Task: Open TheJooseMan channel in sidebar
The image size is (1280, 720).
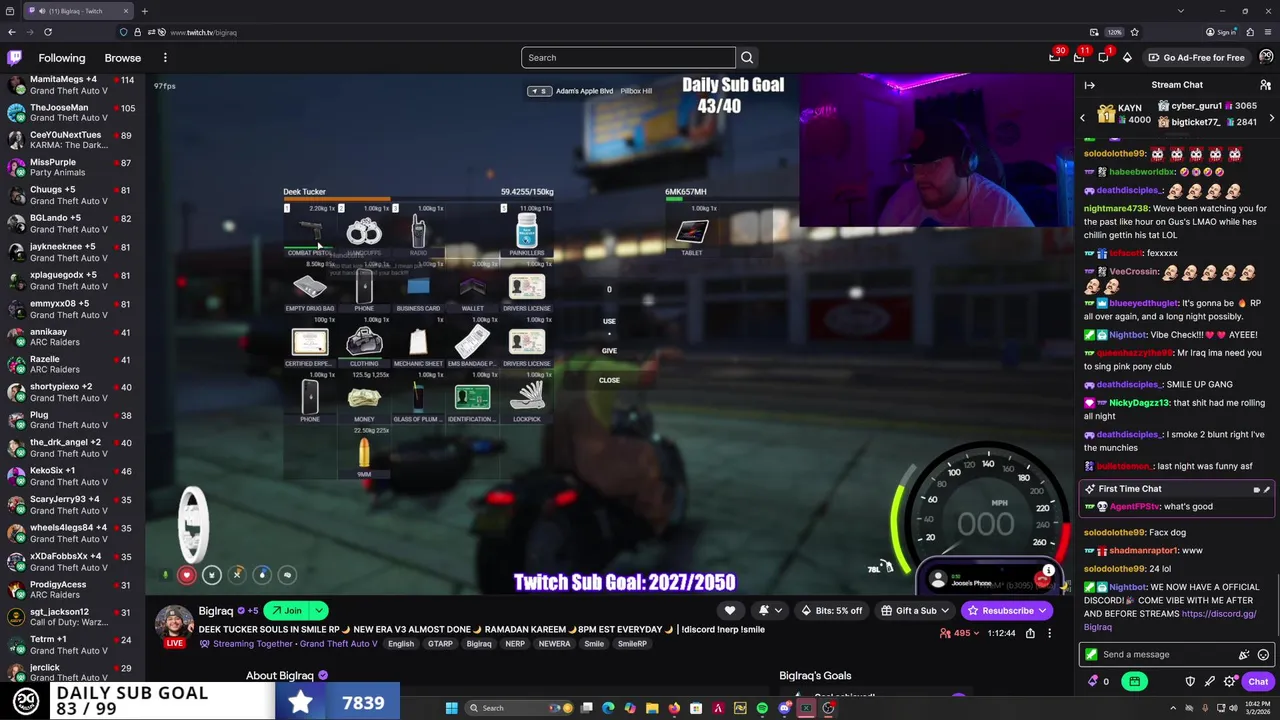Action: coord(72,112)
